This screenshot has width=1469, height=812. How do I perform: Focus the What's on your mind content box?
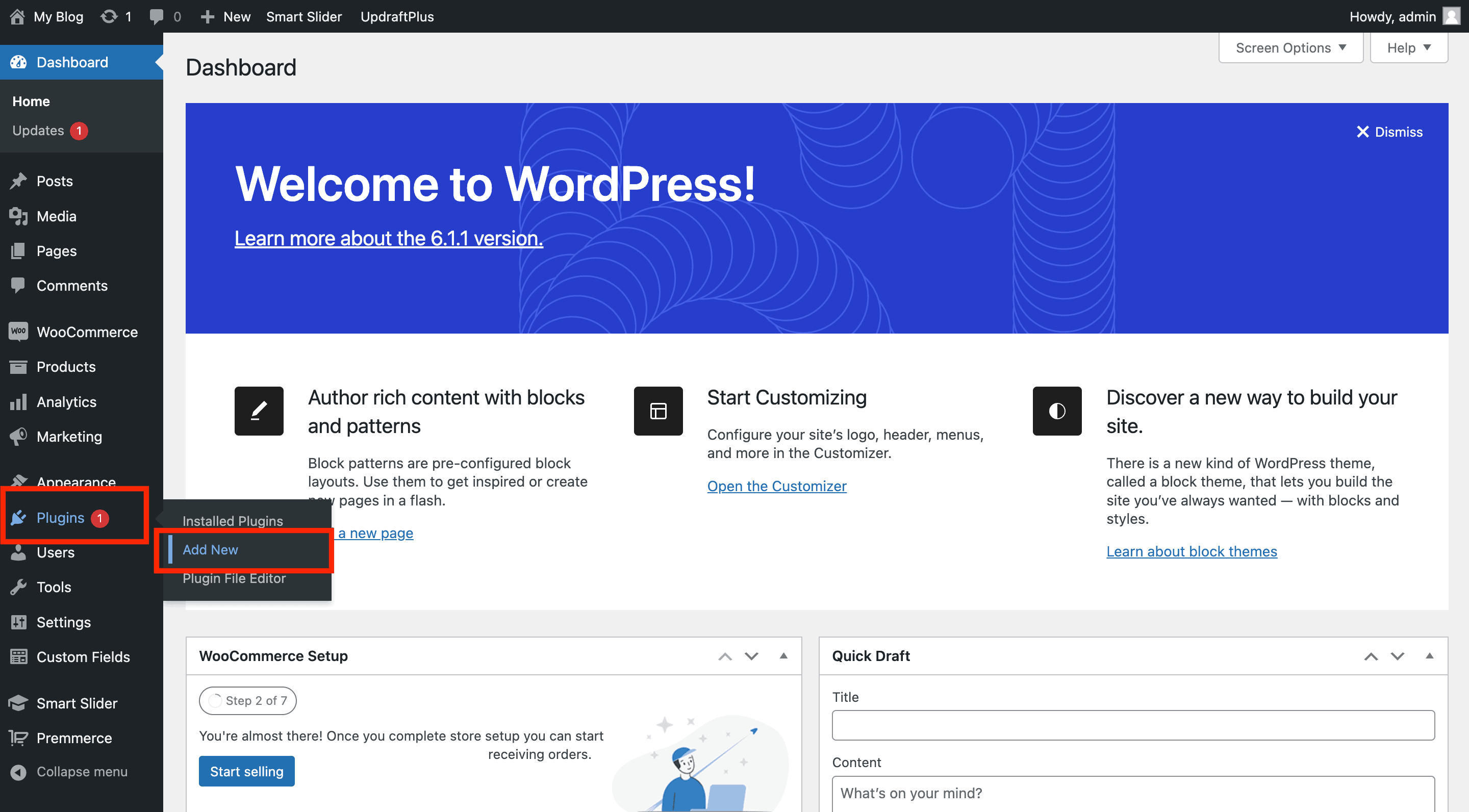coord(1133,793)
